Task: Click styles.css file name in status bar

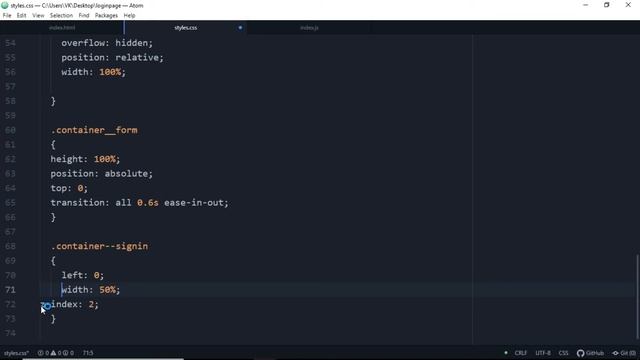Action: [x=16, y=353]
